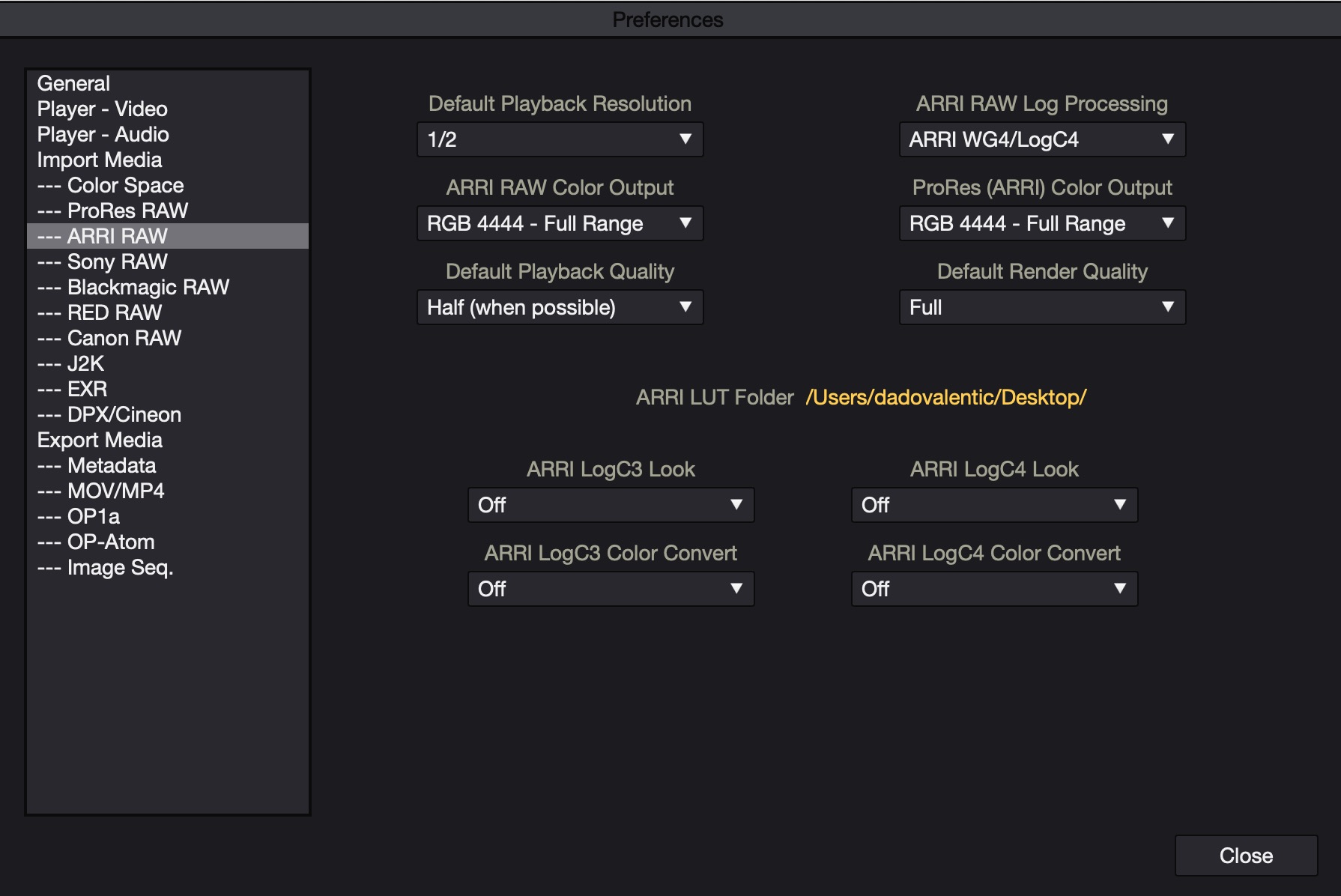Switch to Player - Video preferences
This screenshot has height=896, width=1341.
coord(103,109)
